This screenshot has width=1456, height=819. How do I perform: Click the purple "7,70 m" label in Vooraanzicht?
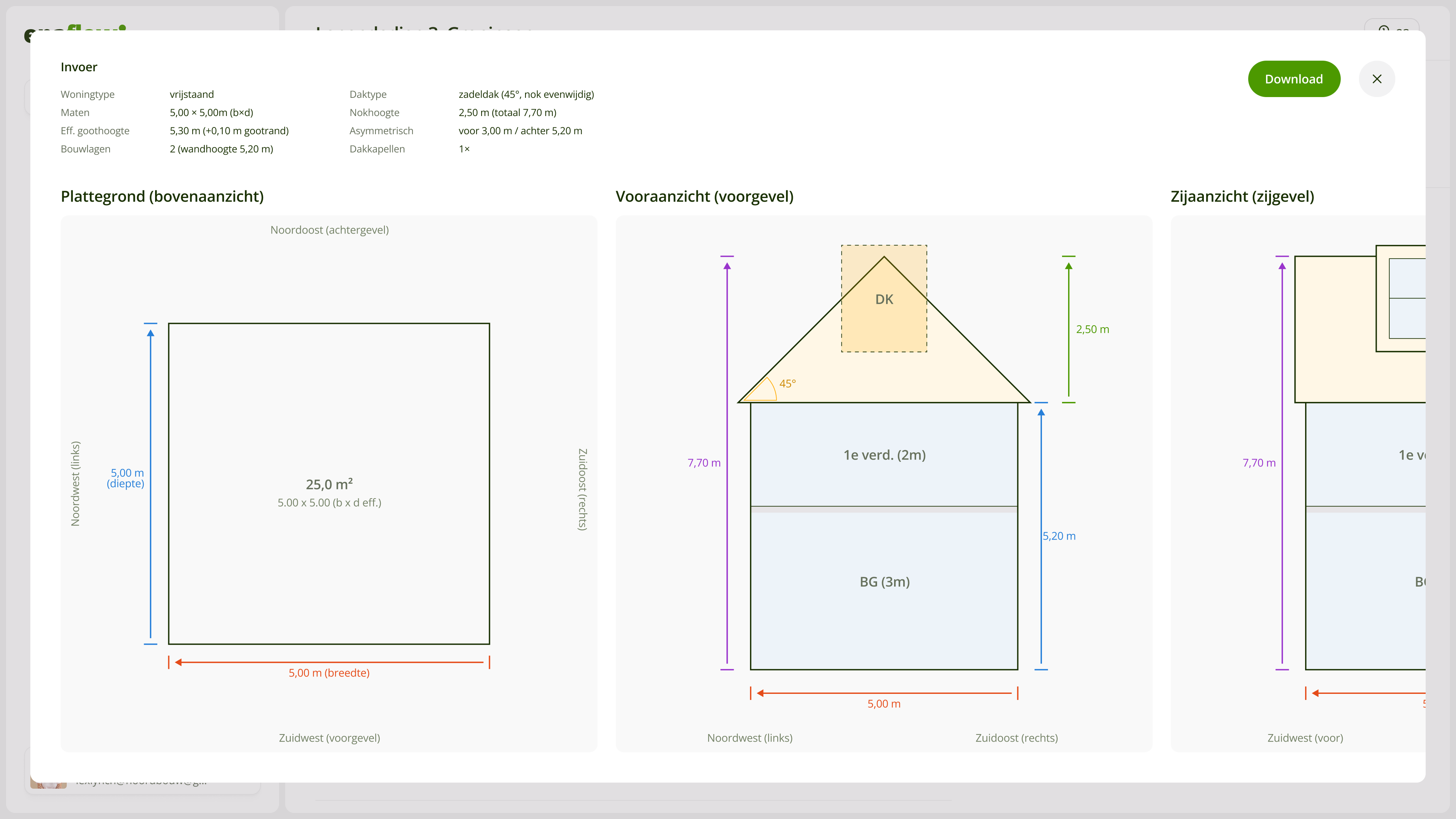(x=704, y=463)
